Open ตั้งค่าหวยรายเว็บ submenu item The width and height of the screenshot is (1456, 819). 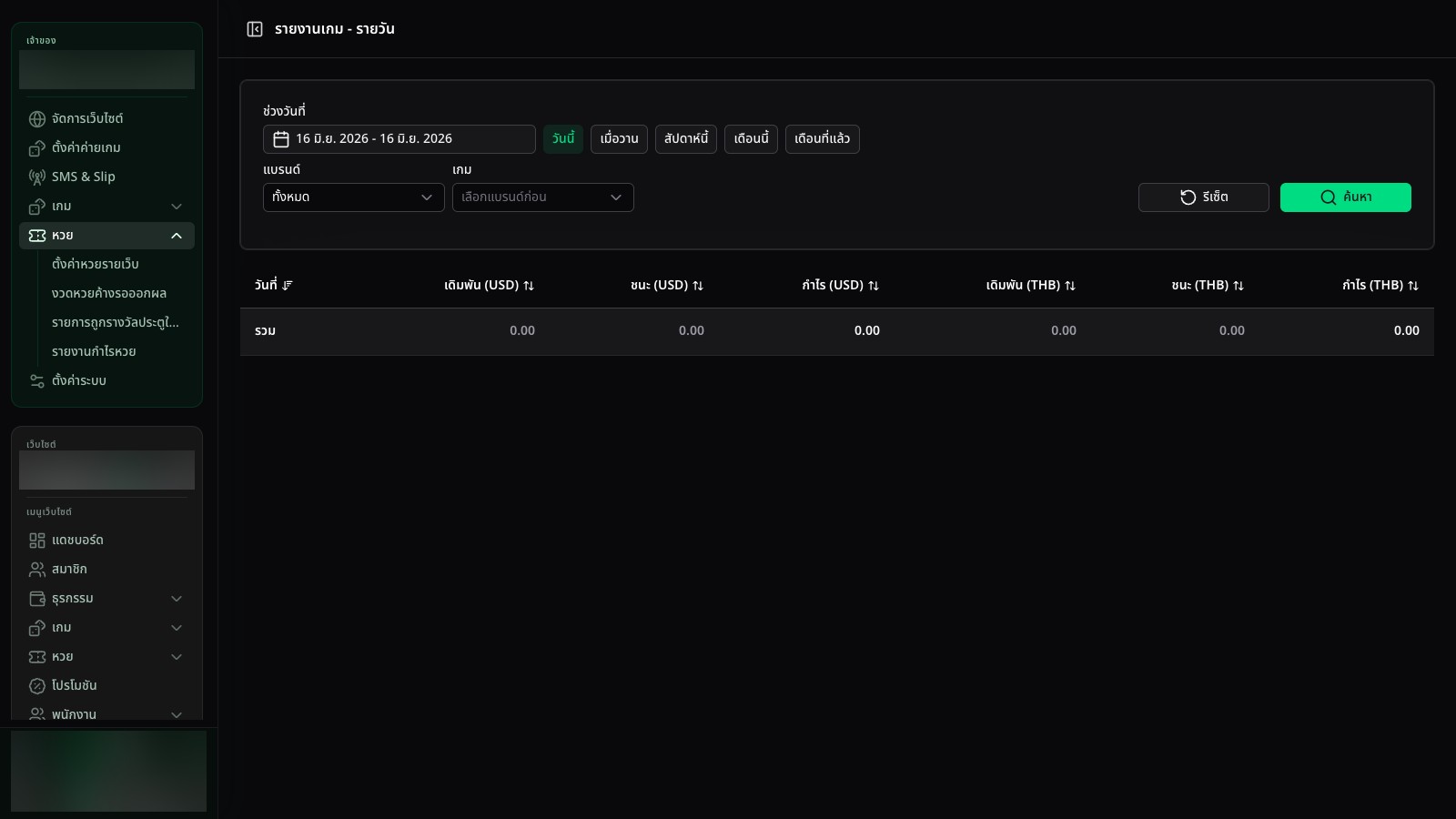coord(96,265)
